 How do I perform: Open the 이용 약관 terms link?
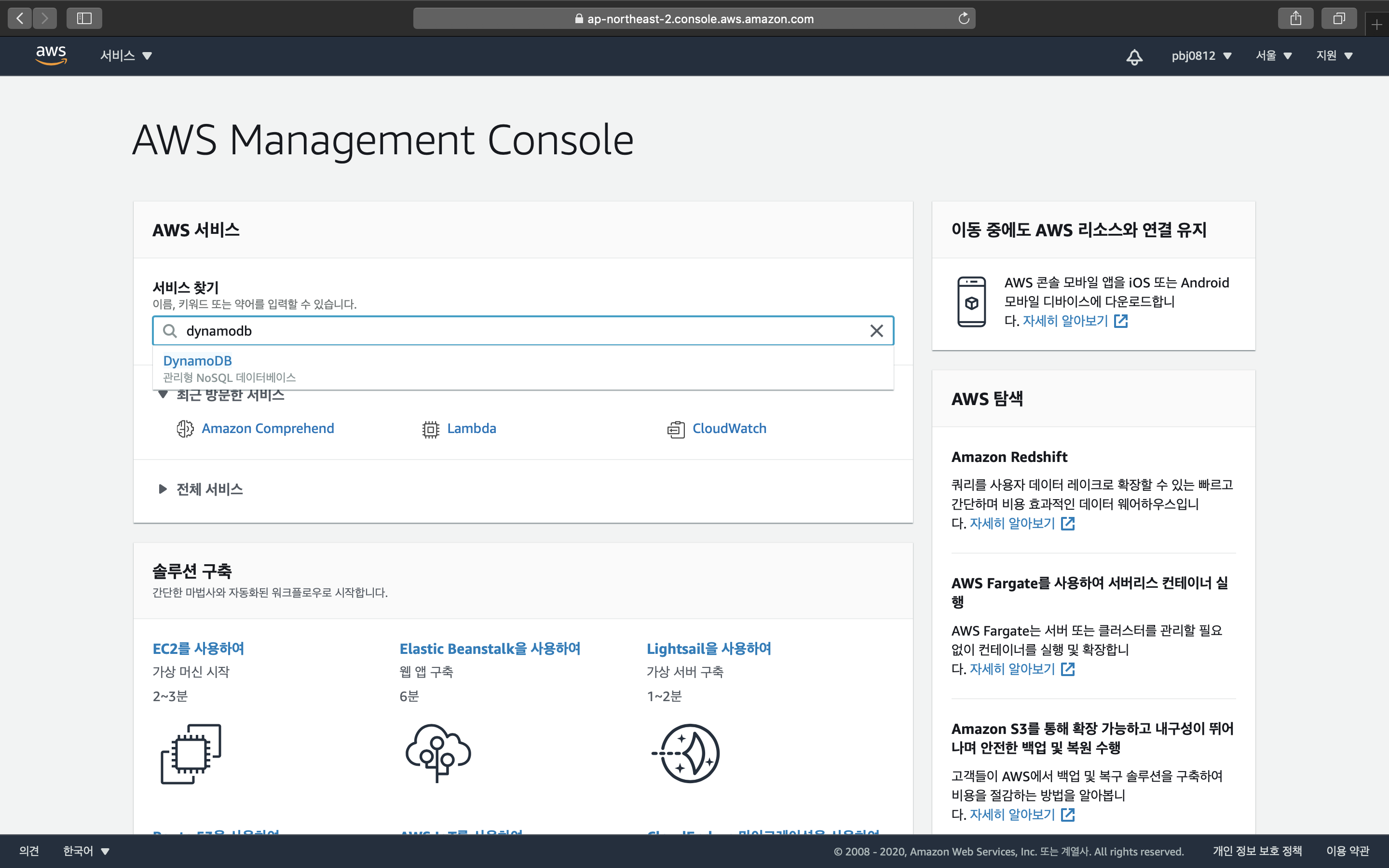click(x=1347, y=851)
